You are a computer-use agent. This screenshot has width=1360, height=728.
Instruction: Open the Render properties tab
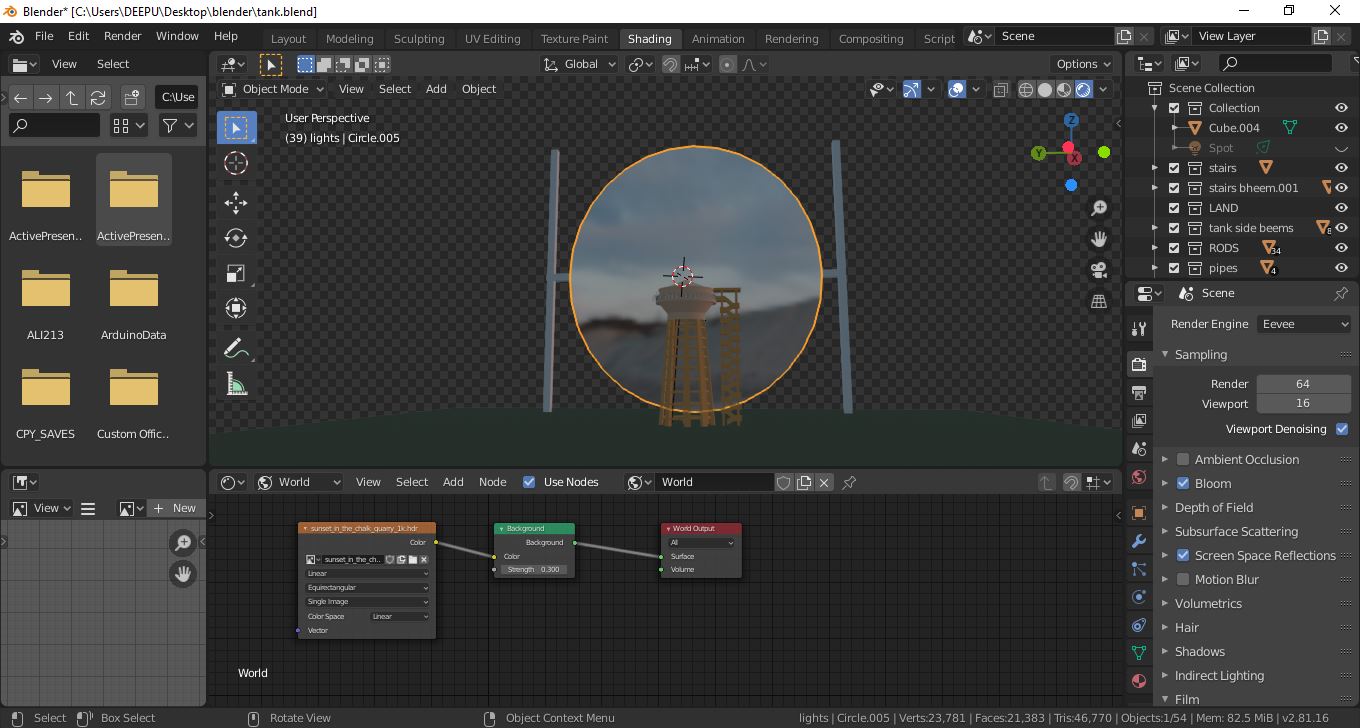[x=1138, y=365]
